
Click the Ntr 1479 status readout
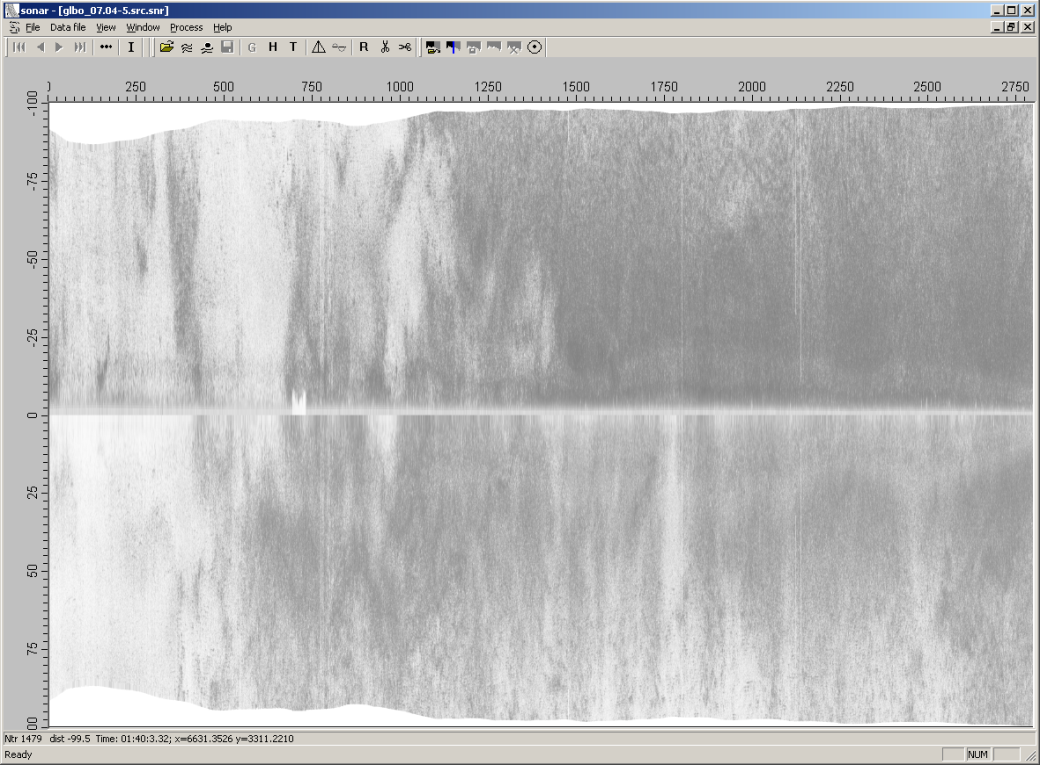[x=23, y=738]
